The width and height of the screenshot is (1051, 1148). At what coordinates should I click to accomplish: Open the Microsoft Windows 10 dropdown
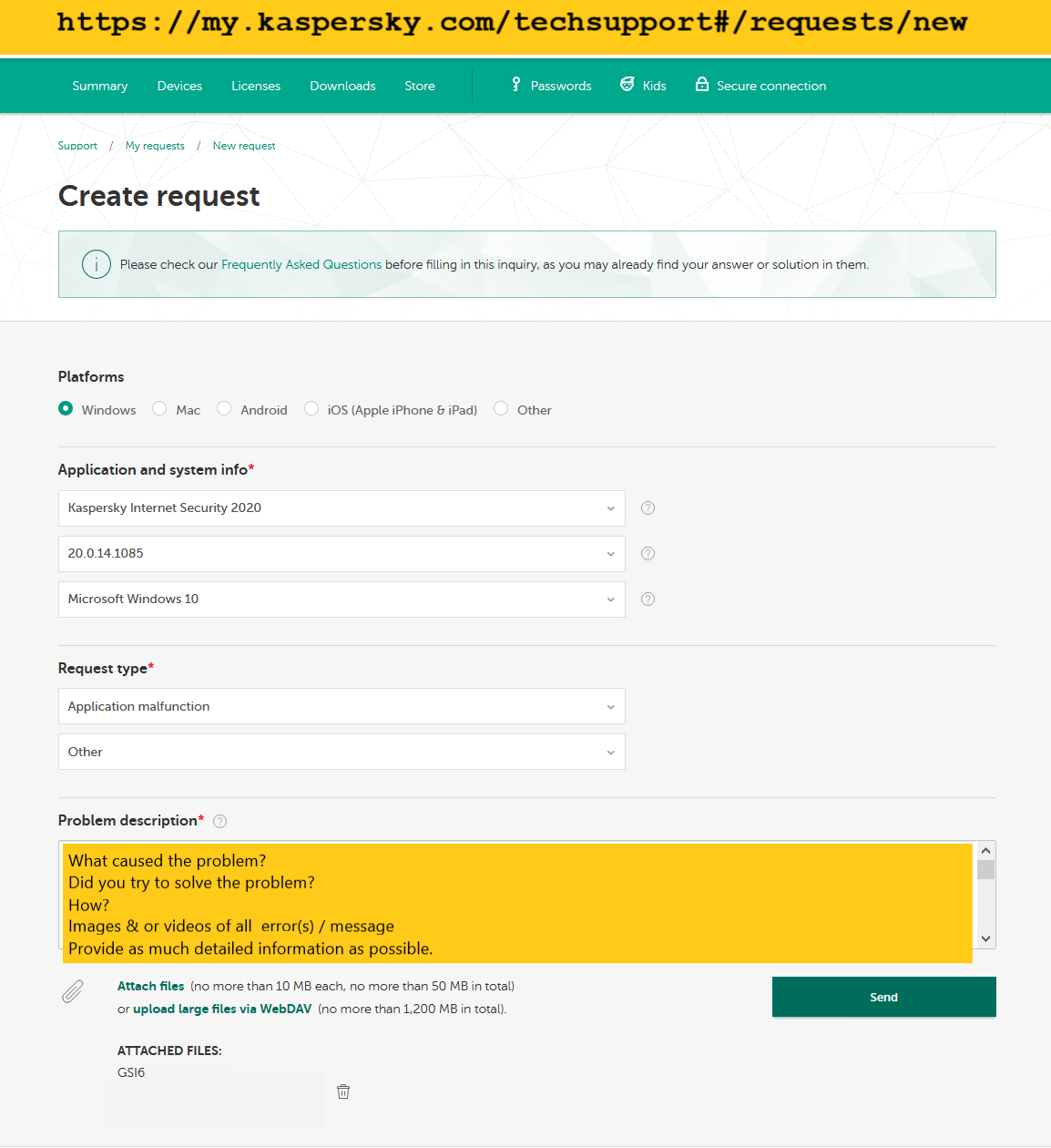(342, 600)
